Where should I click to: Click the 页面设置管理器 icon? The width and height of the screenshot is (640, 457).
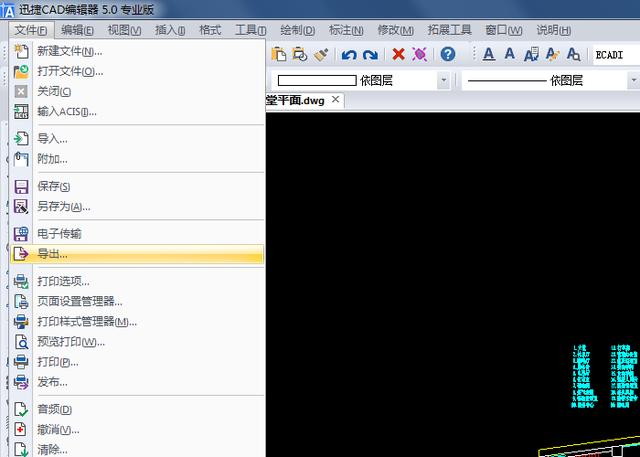click(x=21, y=301)
